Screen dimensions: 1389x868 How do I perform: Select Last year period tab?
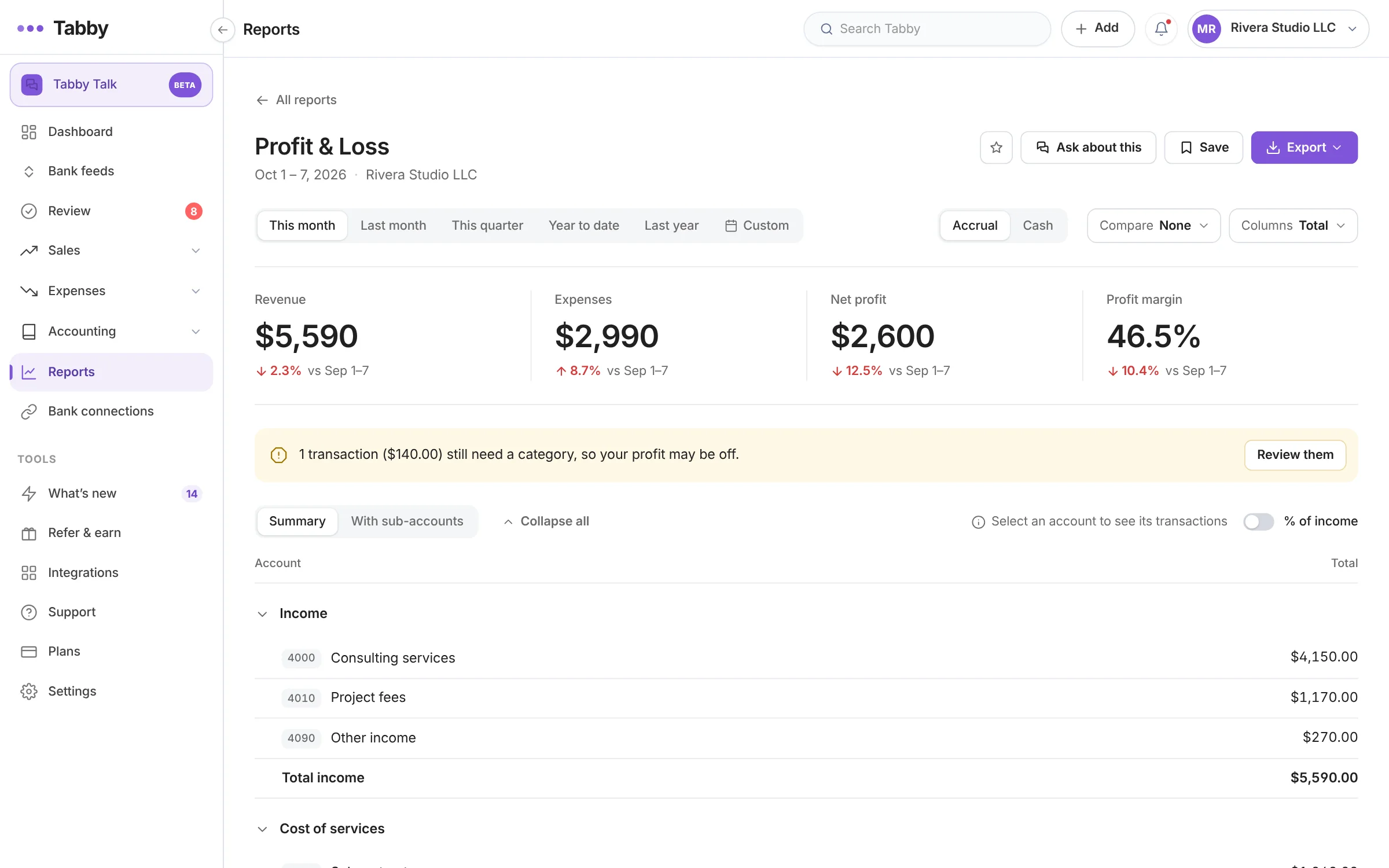(671, 226)
